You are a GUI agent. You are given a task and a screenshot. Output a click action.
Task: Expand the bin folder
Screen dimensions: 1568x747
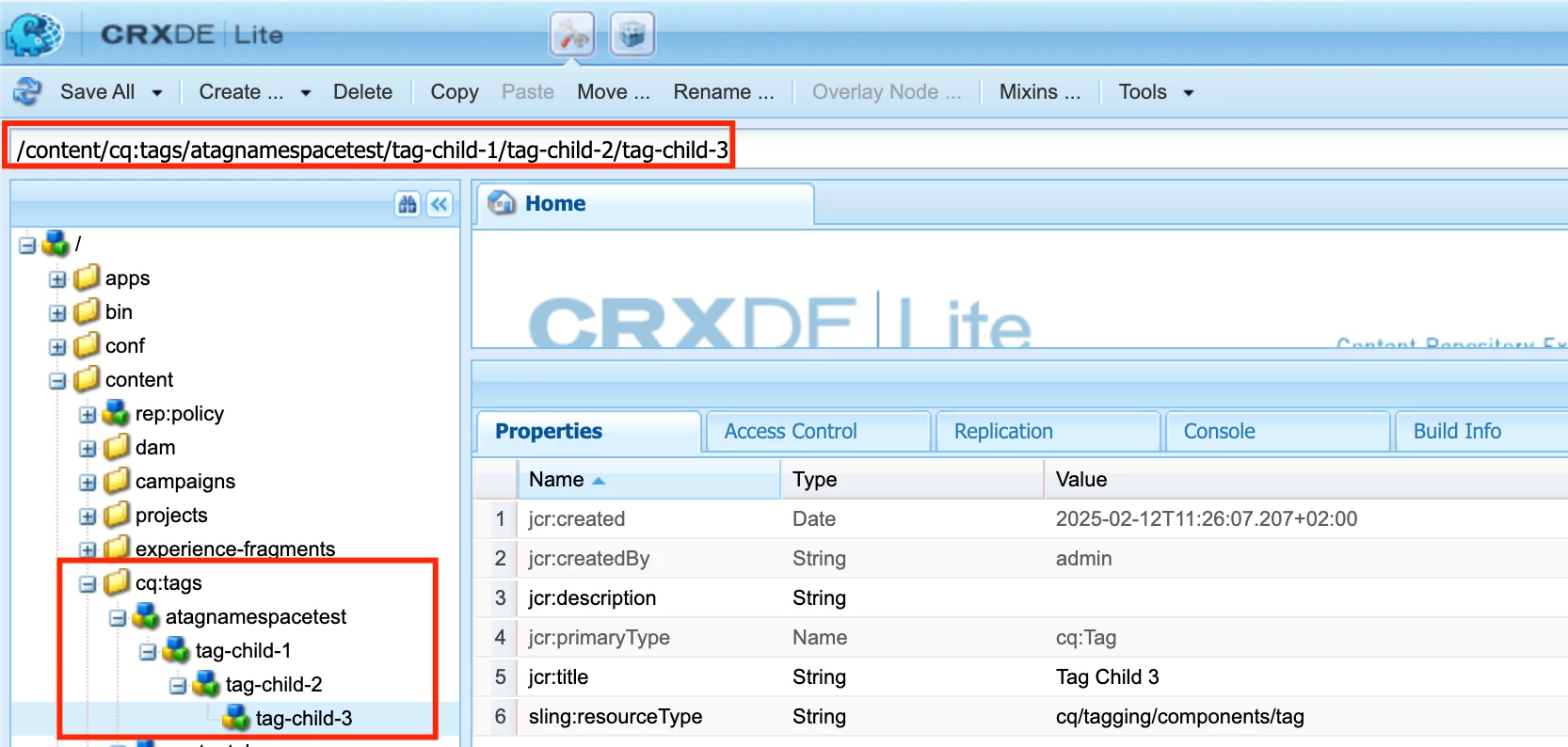click(x=57, y=313)
